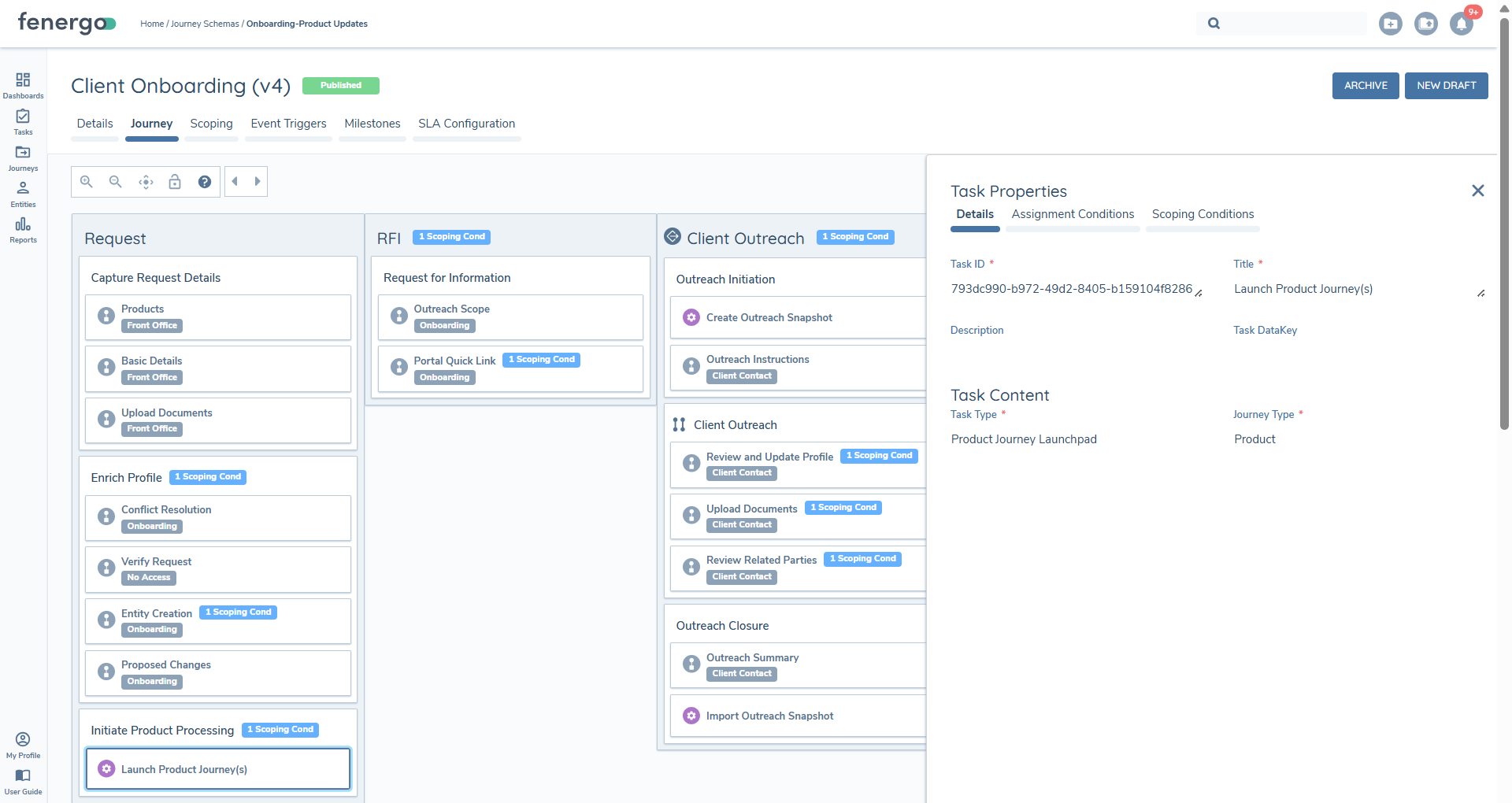Click the ARCHIVE button

point(1366,86)
